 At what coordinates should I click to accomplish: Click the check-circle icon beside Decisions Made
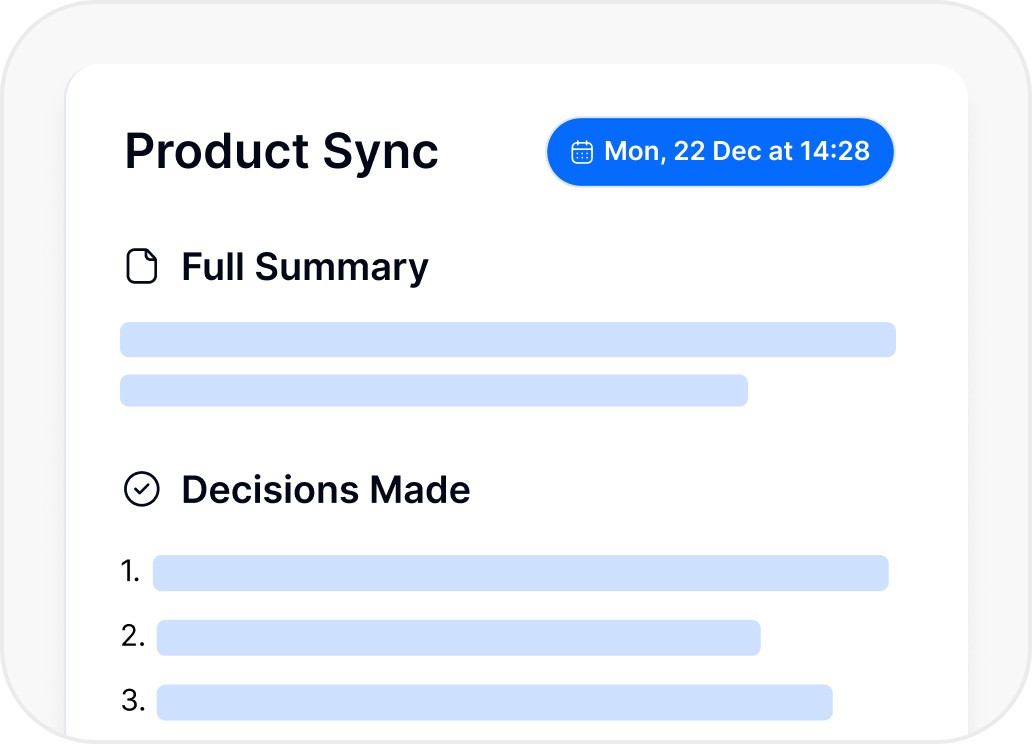point(141,489)
